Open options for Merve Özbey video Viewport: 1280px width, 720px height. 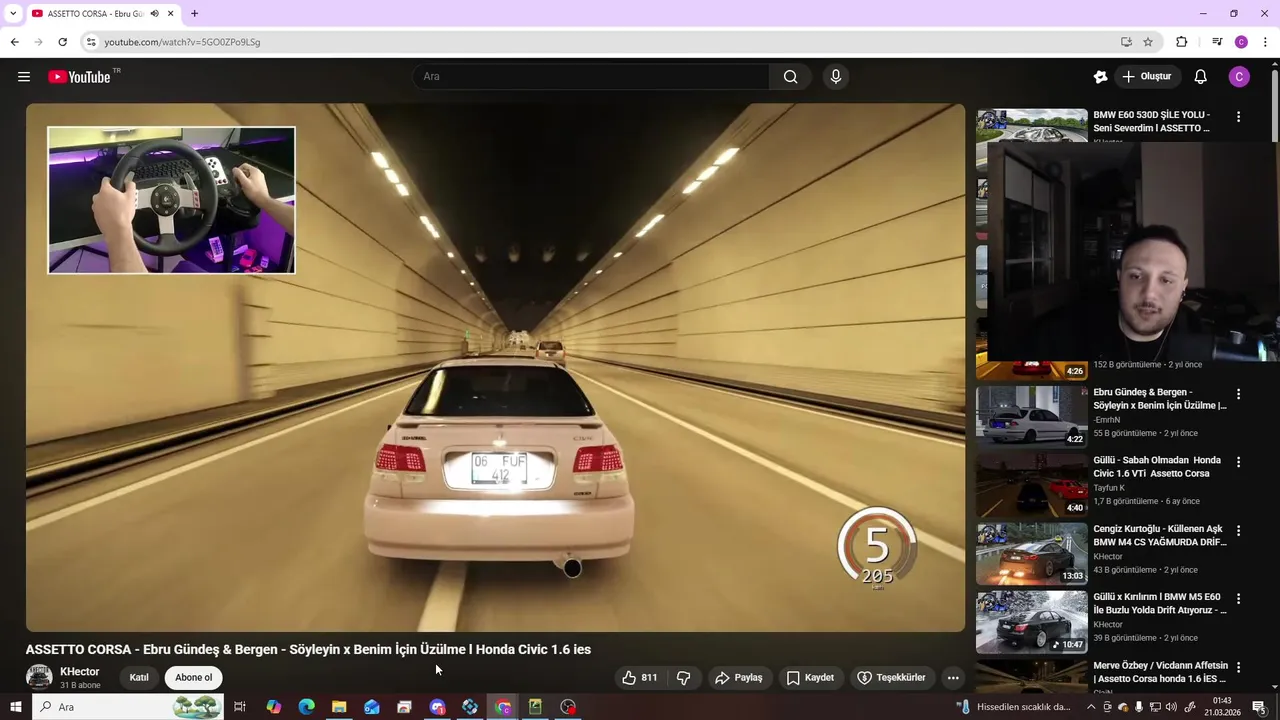coord(1238,666)
